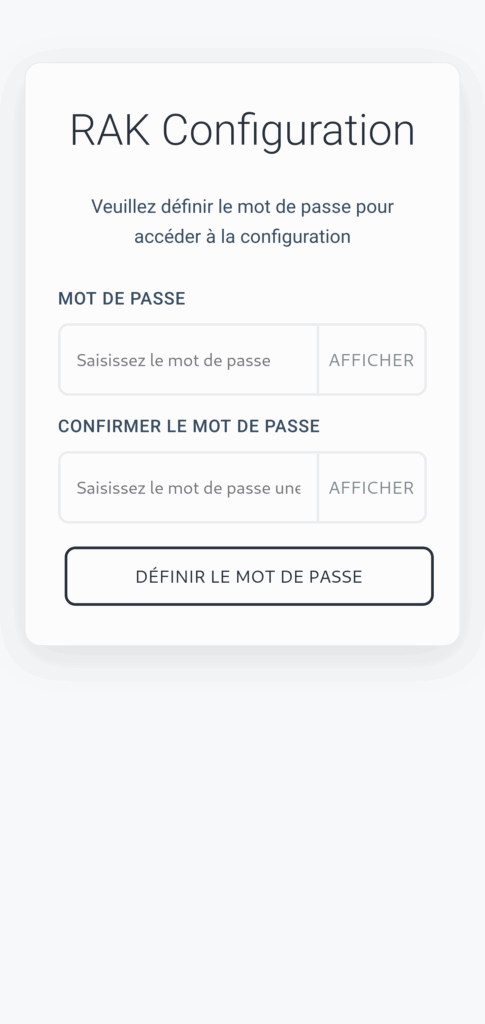Image resolution: width=485 pixels, height=1024 pixels.
Task: Click the empty card area below the button
Action: point(242,625)
